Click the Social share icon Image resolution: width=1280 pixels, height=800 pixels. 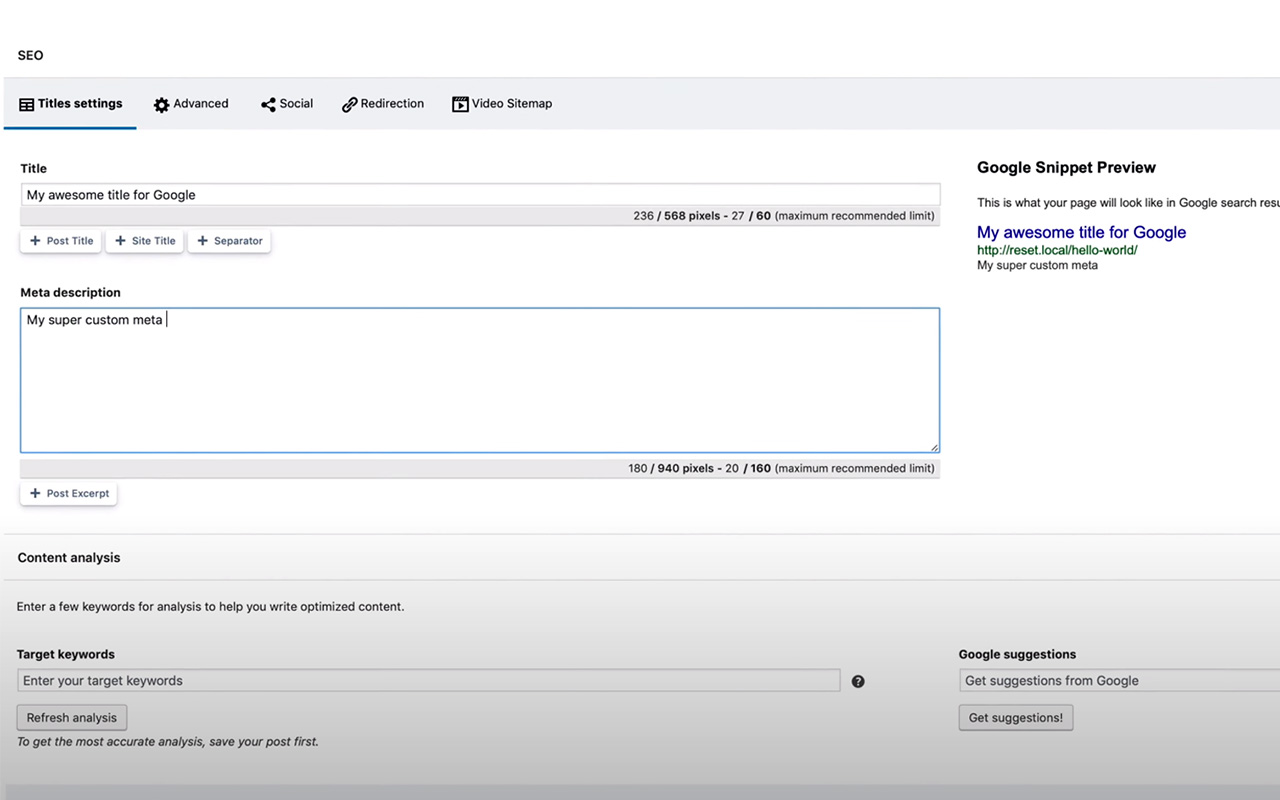pos(268,105)
